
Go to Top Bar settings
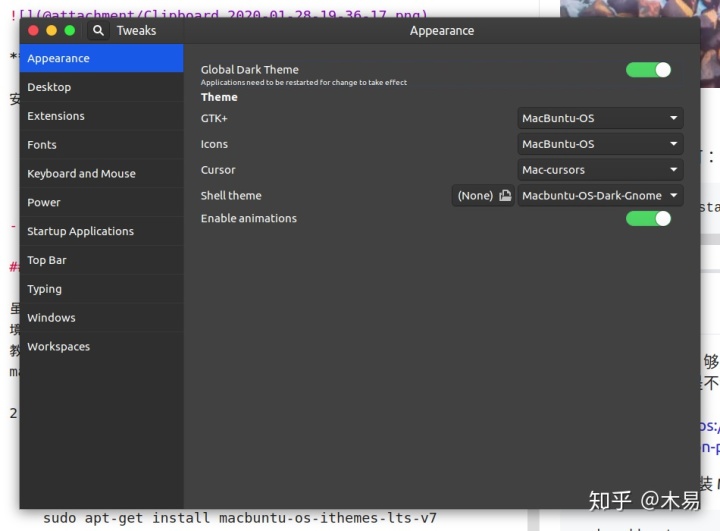tap(101, 260)
